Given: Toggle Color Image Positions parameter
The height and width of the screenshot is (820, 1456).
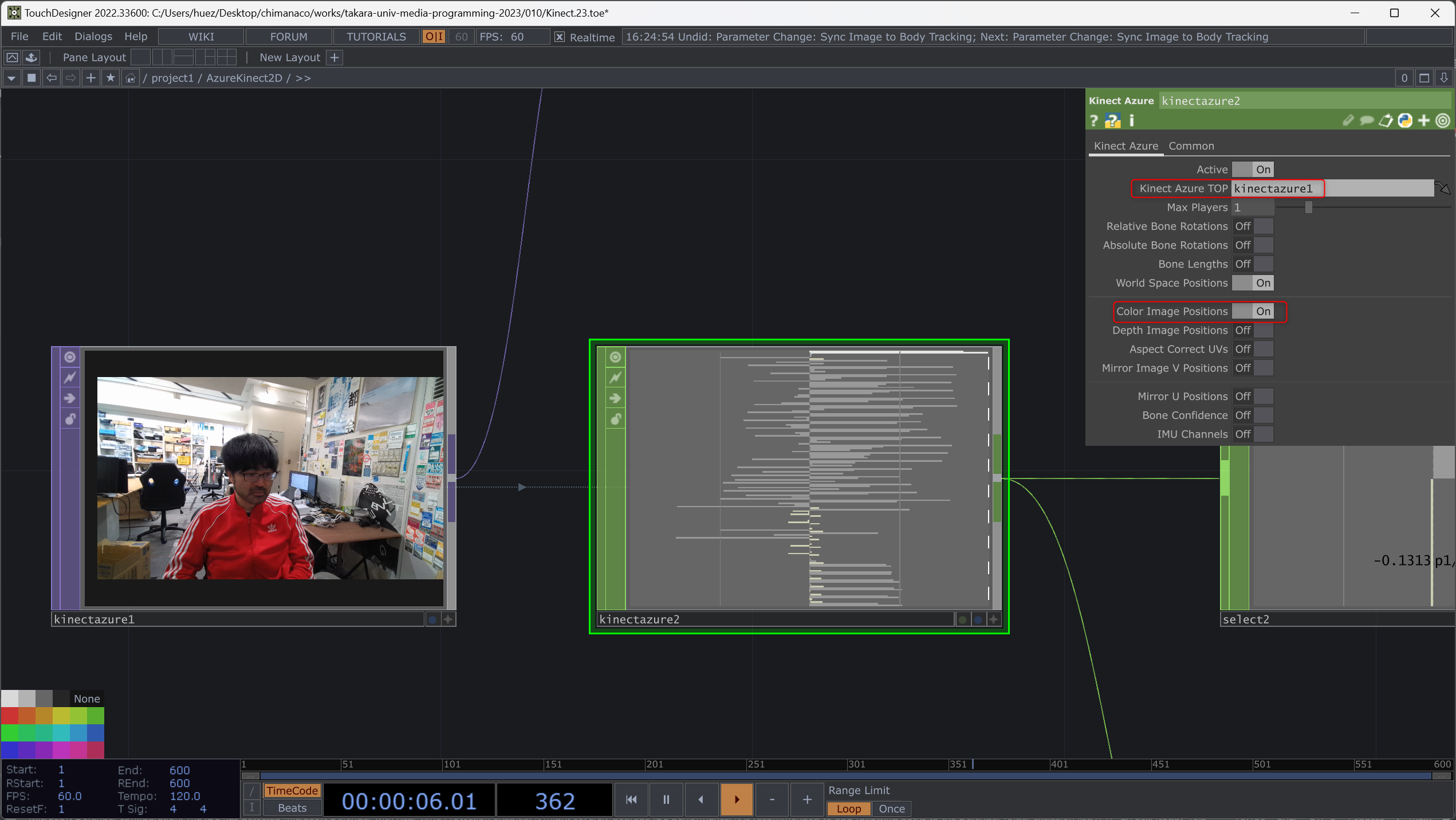Looking at the screenshot, I should (x=1253, y=311).
